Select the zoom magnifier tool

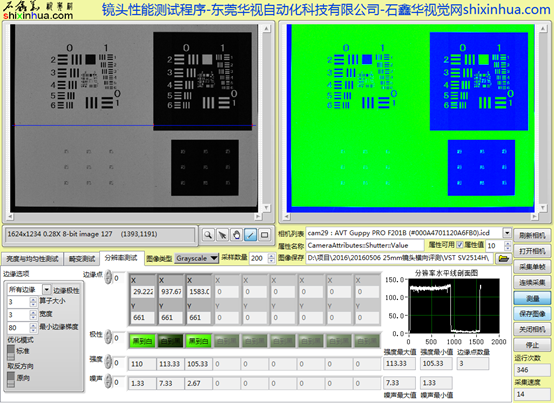coord(208,235)
